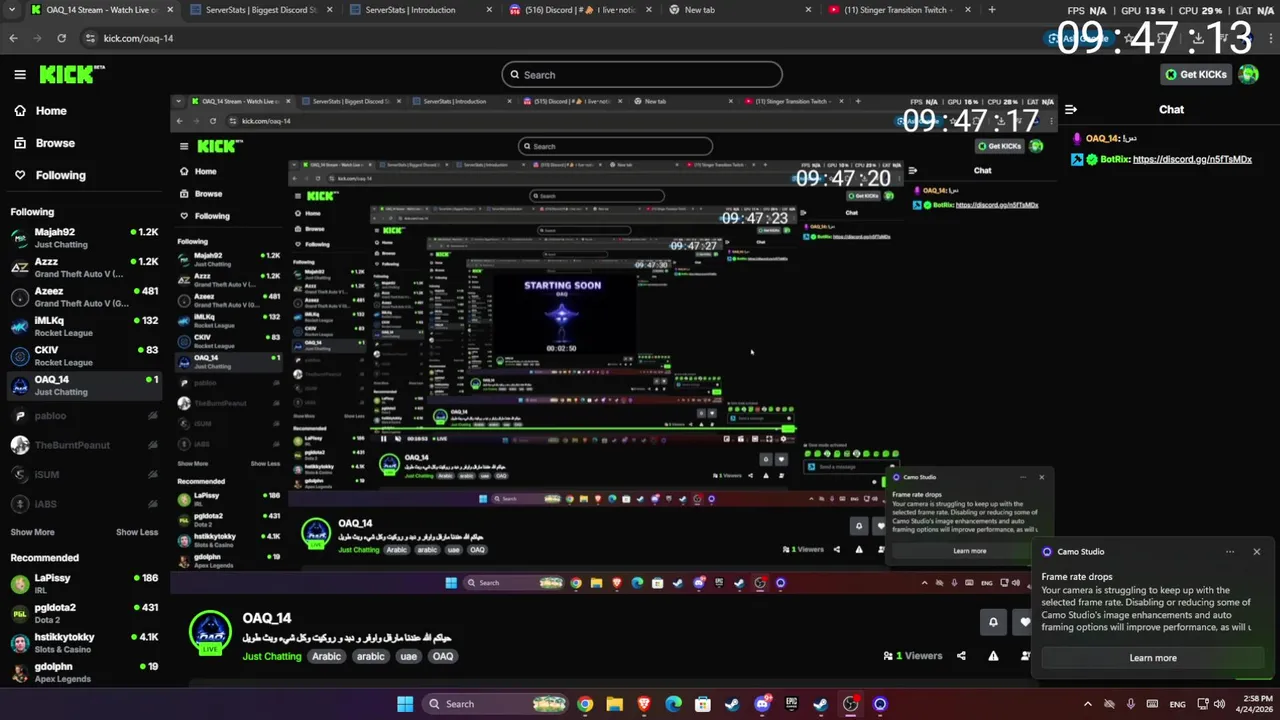Open pgldota2 recommended channel
The image size is (1280, 720).
click(x=85, y=613)
